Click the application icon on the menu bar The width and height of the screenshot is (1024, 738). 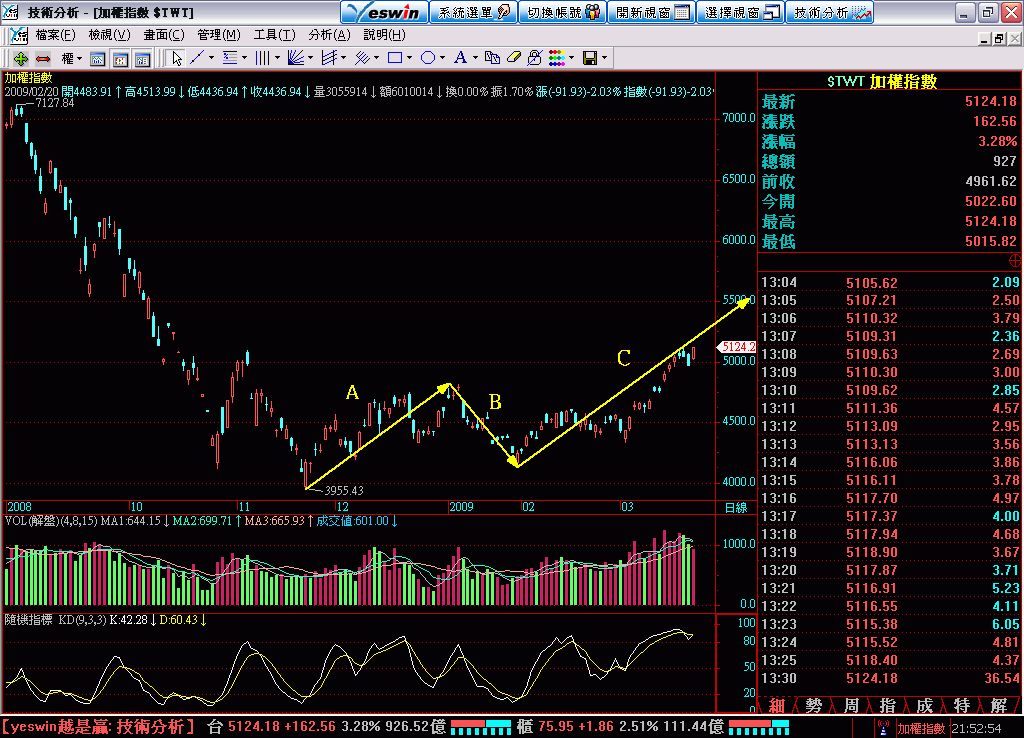pos(18,35)
